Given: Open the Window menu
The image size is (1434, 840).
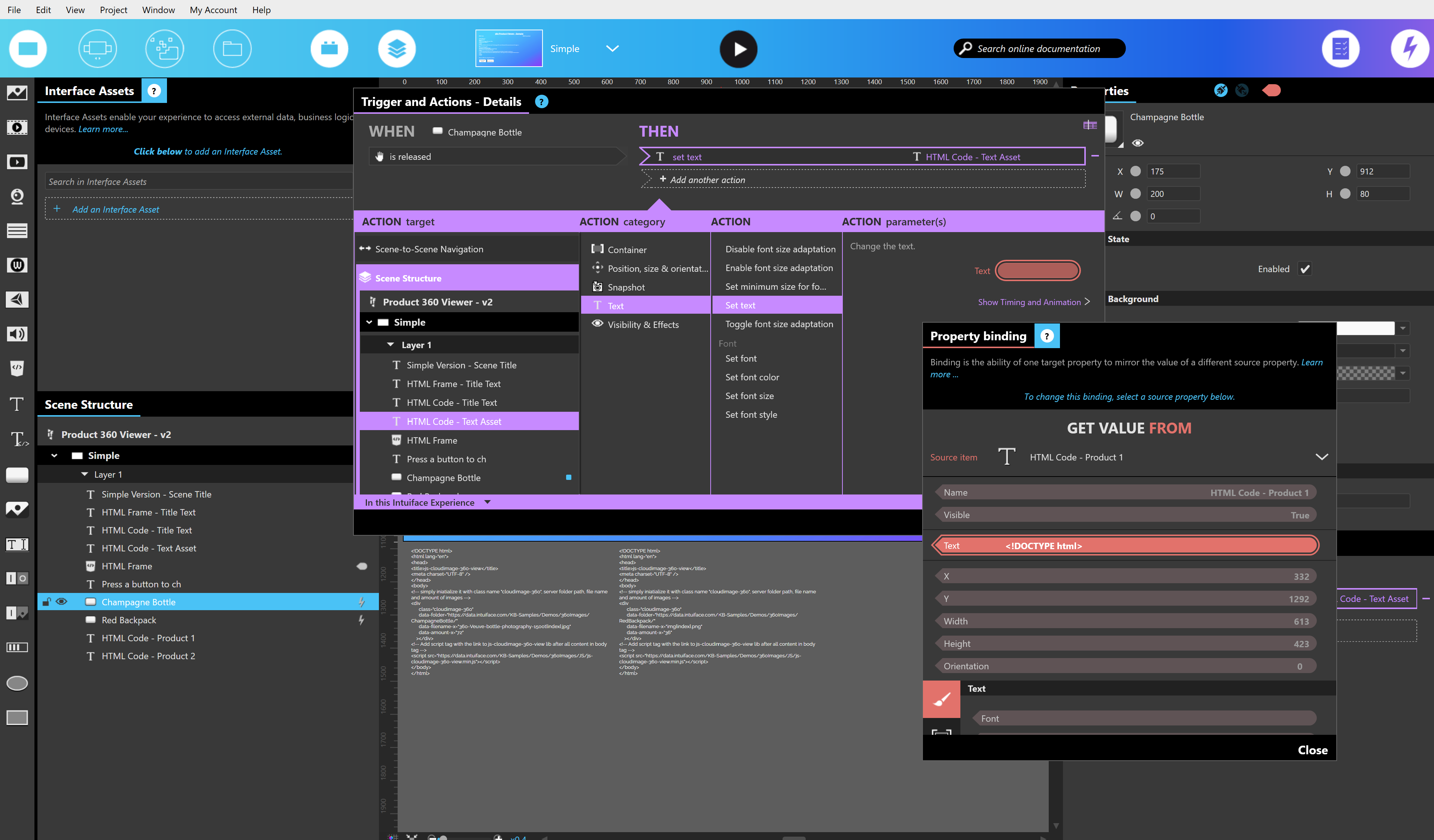Looking at the screenshot, I should pos(158,10).
